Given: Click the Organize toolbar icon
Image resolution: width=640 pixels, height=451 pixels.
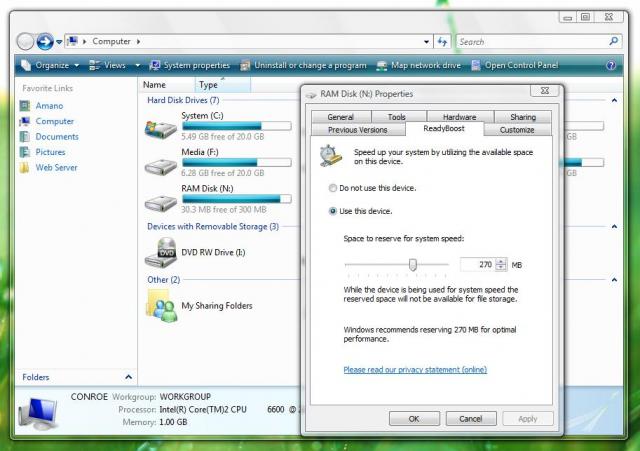Looking at the screenshot, I should 26,65.
